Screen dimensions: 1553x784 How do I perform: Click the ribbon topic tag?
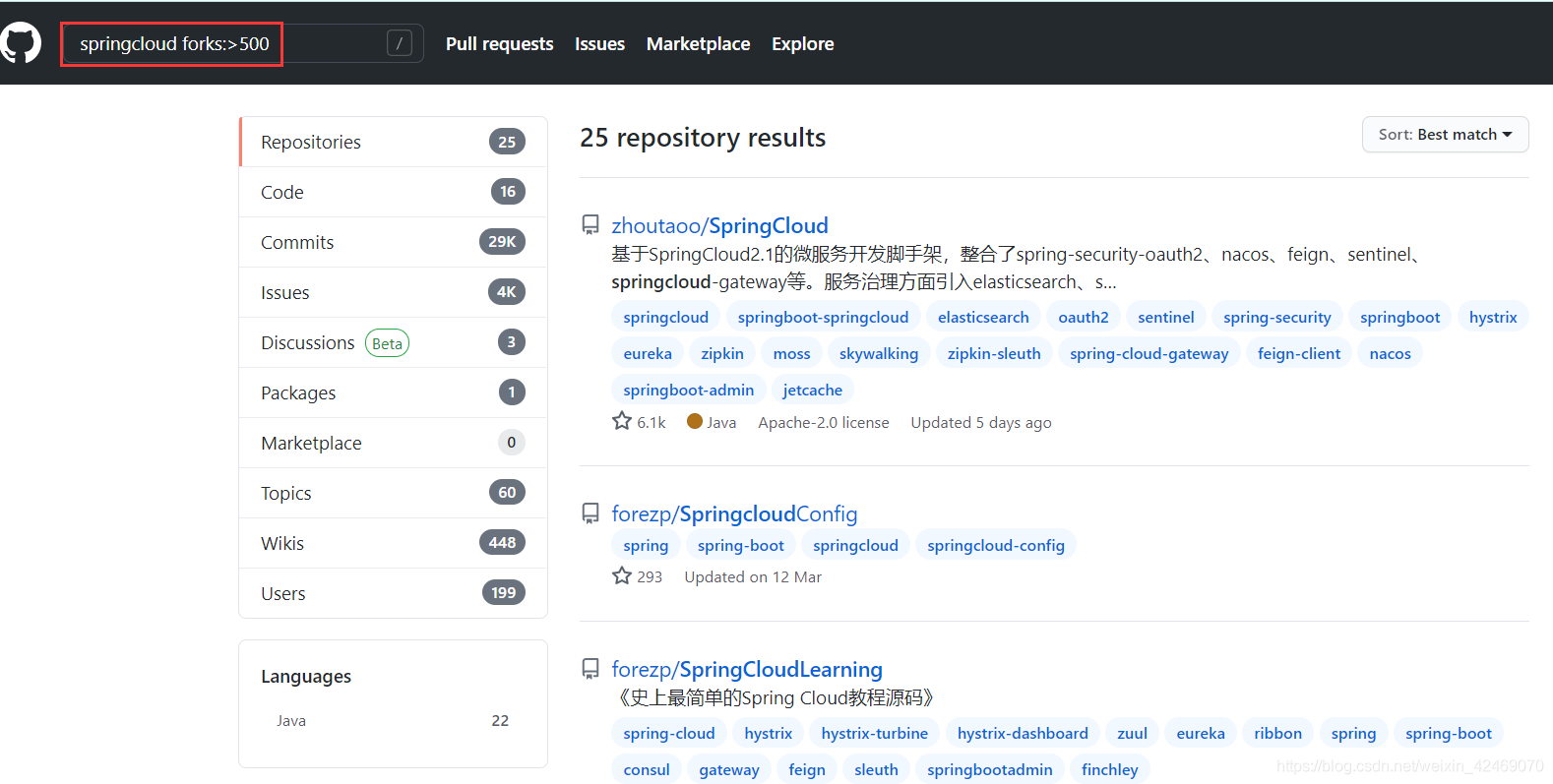(1278, 733)
